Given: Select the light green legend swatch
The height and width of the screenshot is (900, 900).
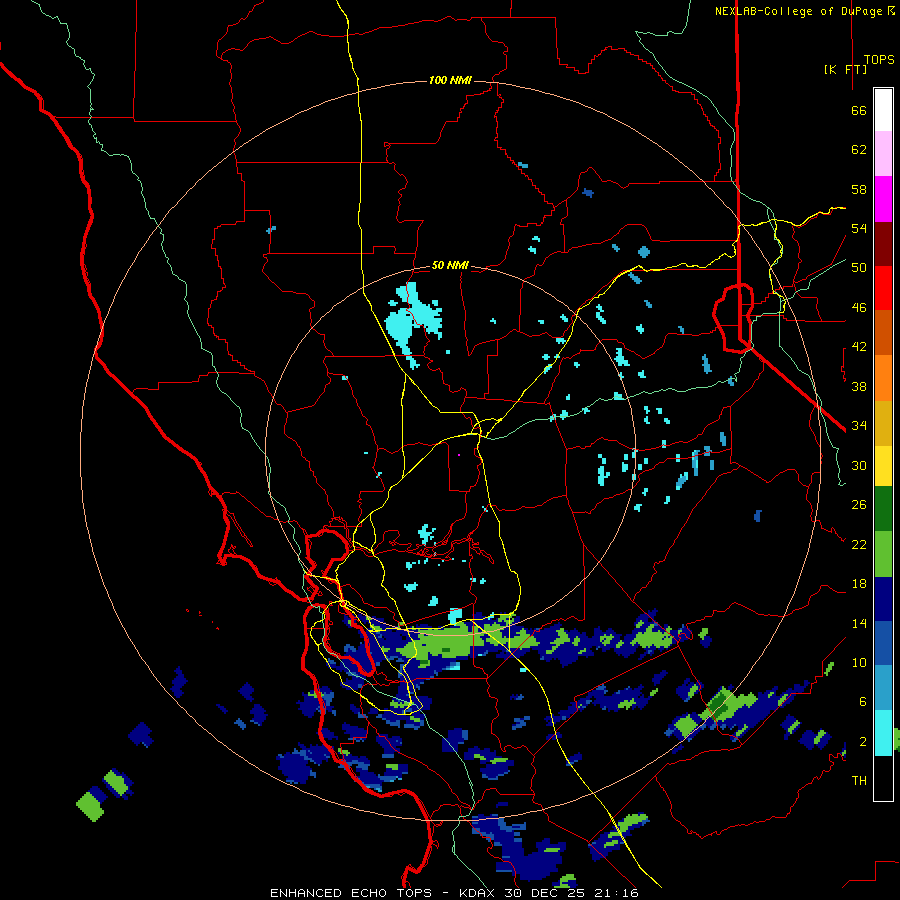Looking at the screenshot, I should (883, 554).
